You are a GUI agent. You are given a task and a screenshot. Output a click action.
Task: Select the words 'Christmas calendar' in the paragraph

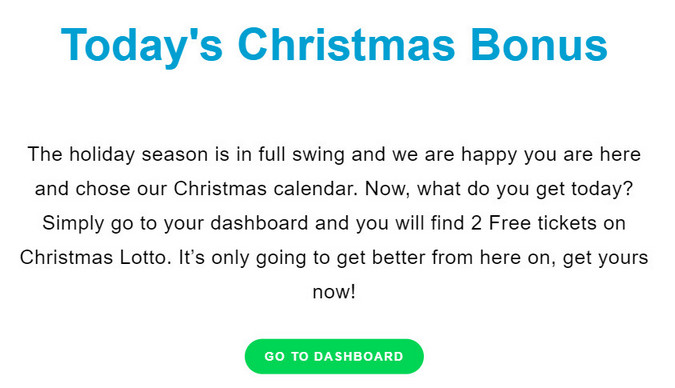pos(266,189)
